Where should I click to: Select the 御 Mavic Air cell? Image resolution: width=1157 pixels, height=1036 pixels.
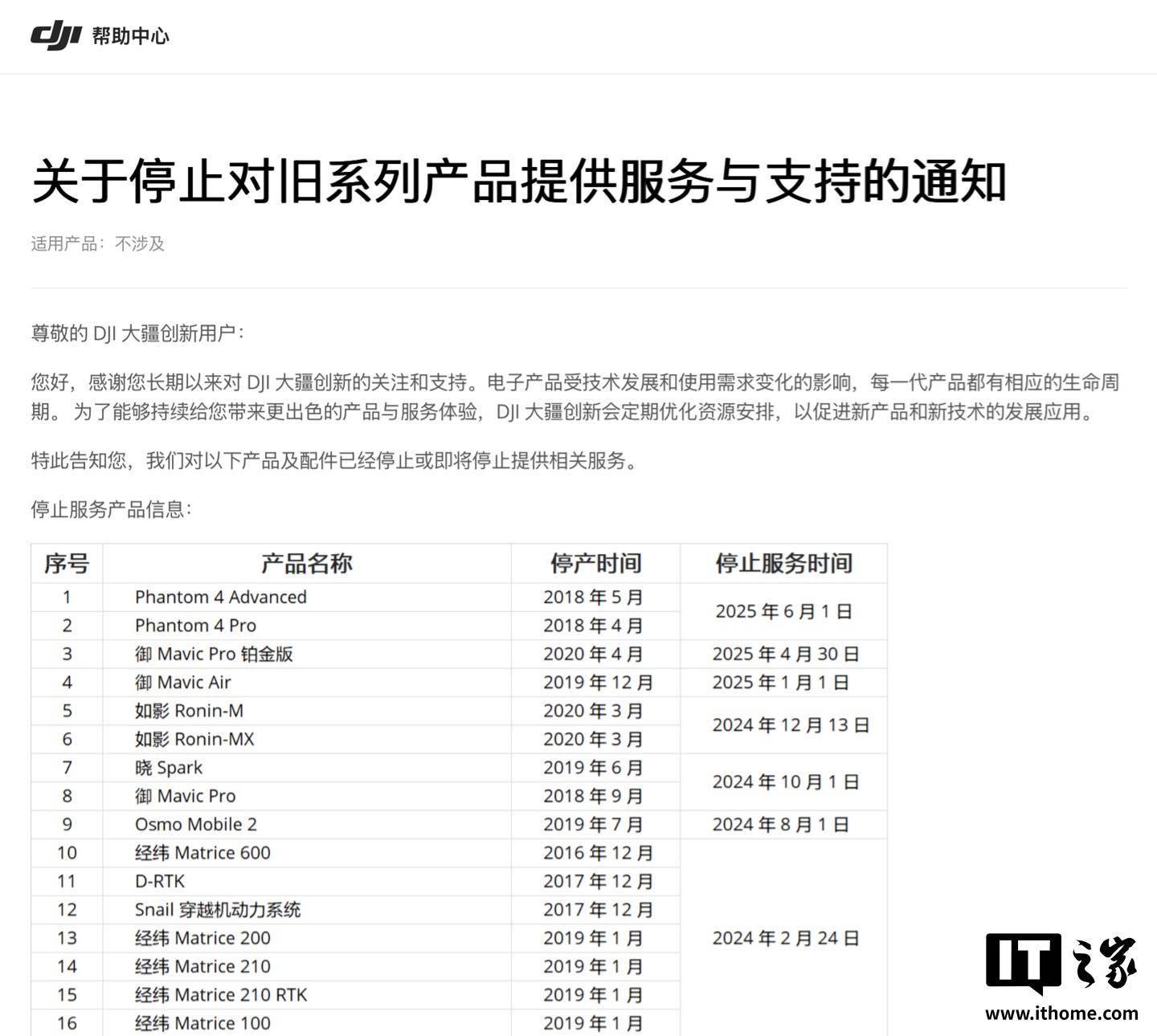(x=307, y=683)
